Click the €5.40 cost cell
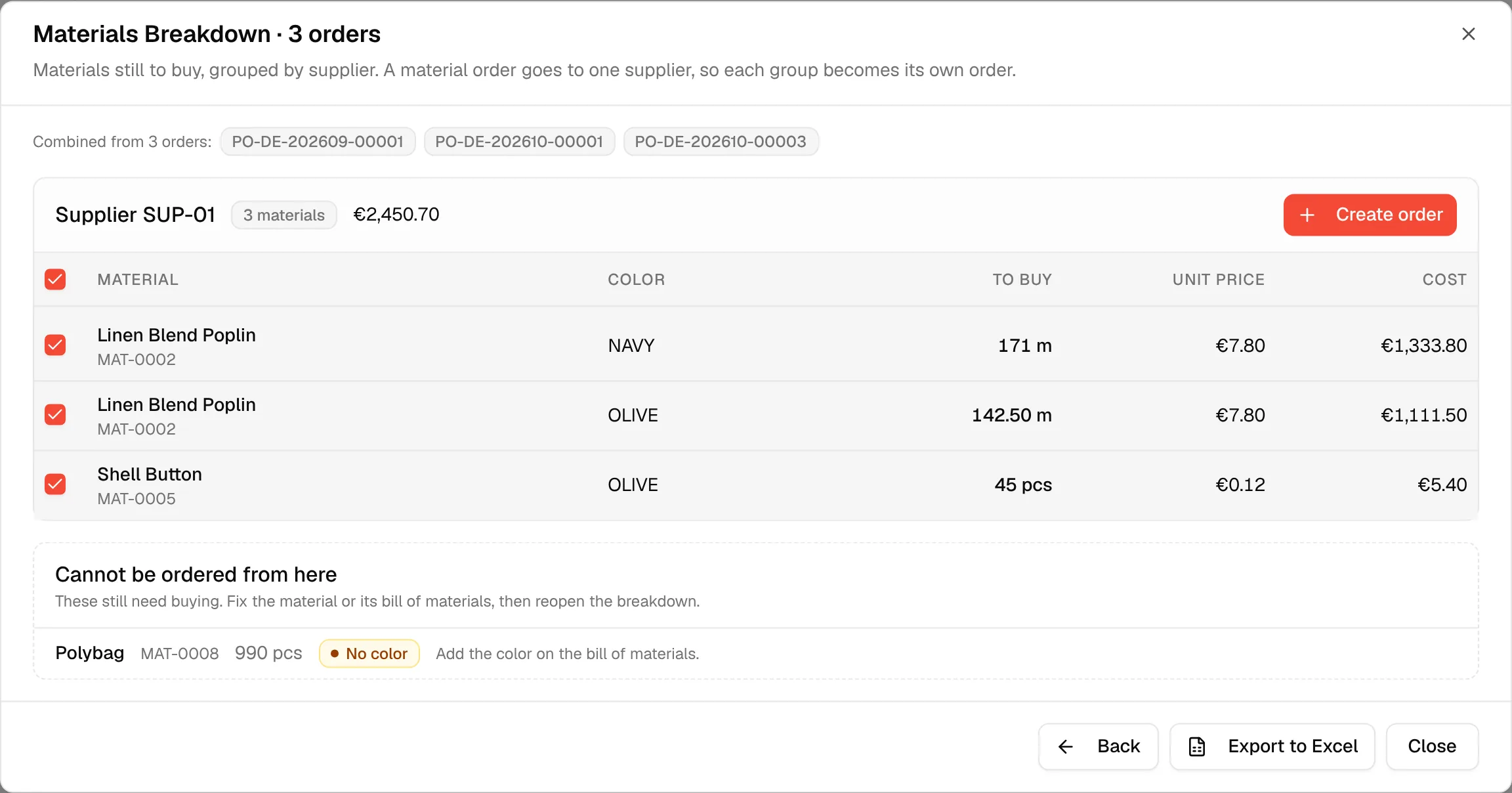 pos(1442,485)
